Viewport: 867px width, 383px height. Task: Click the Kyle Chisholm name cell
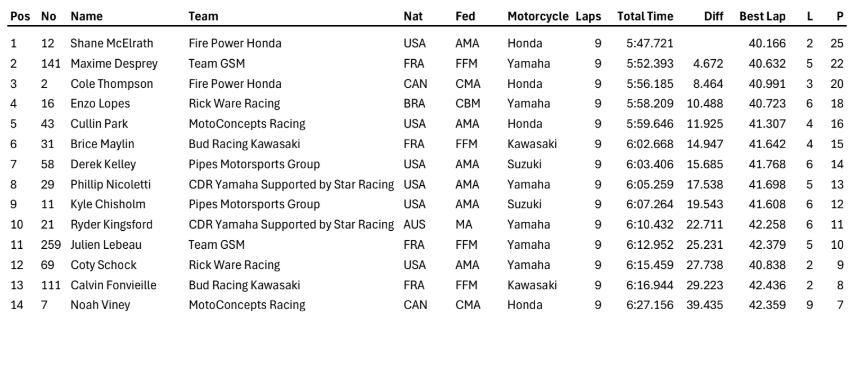pos(108,204)
